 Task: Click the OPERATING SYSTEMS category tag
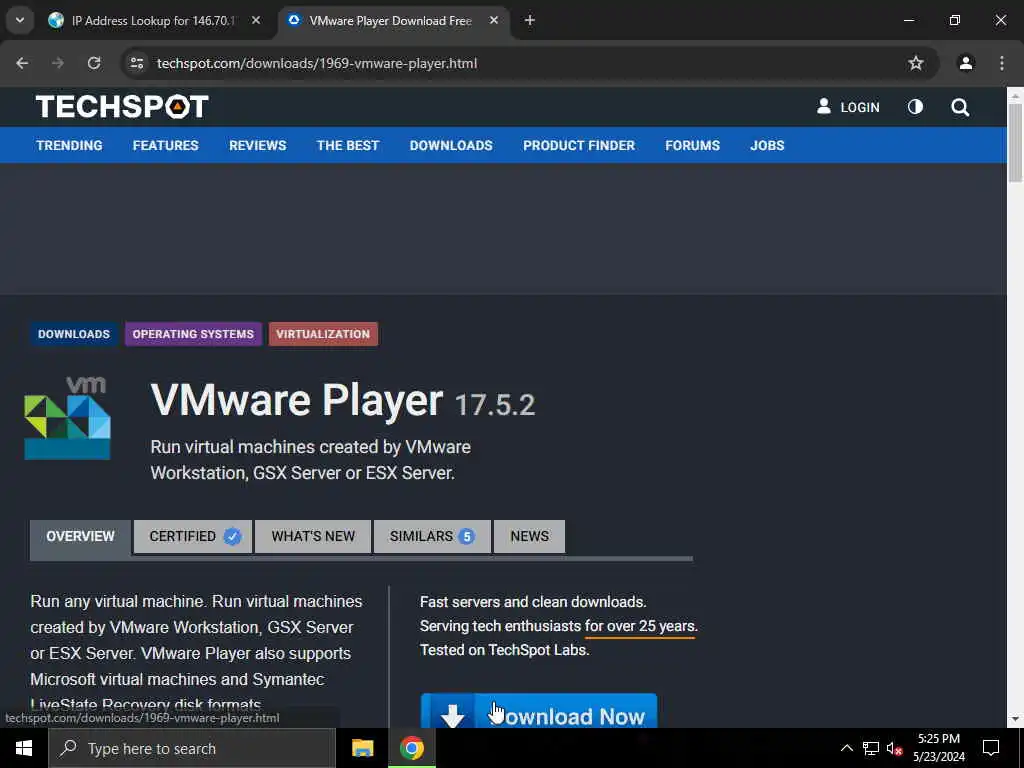(193, 334)
